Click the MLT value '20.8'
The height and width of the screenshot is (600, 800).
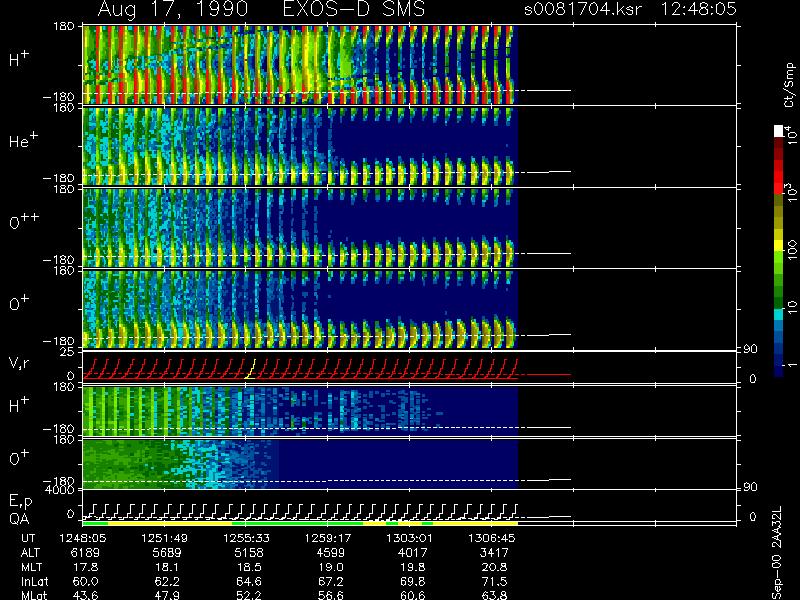pyautogui.click(x=494, y=567)
